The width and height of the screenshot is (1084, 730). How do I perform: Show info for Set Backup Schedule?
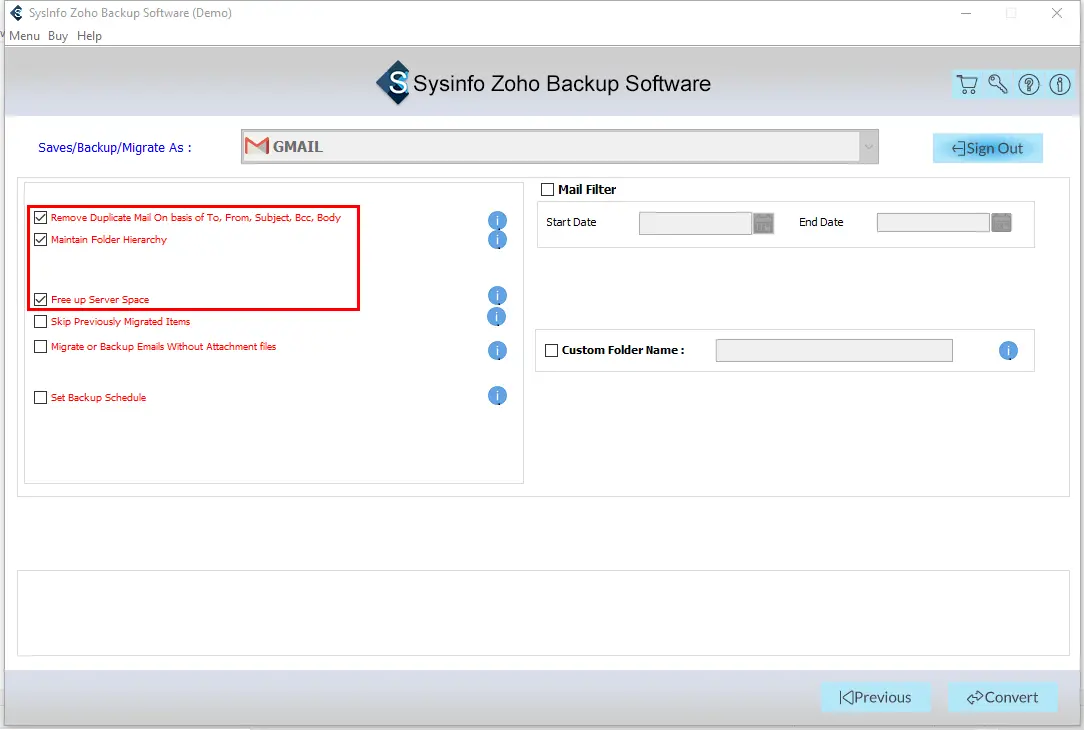click(497, 395)
